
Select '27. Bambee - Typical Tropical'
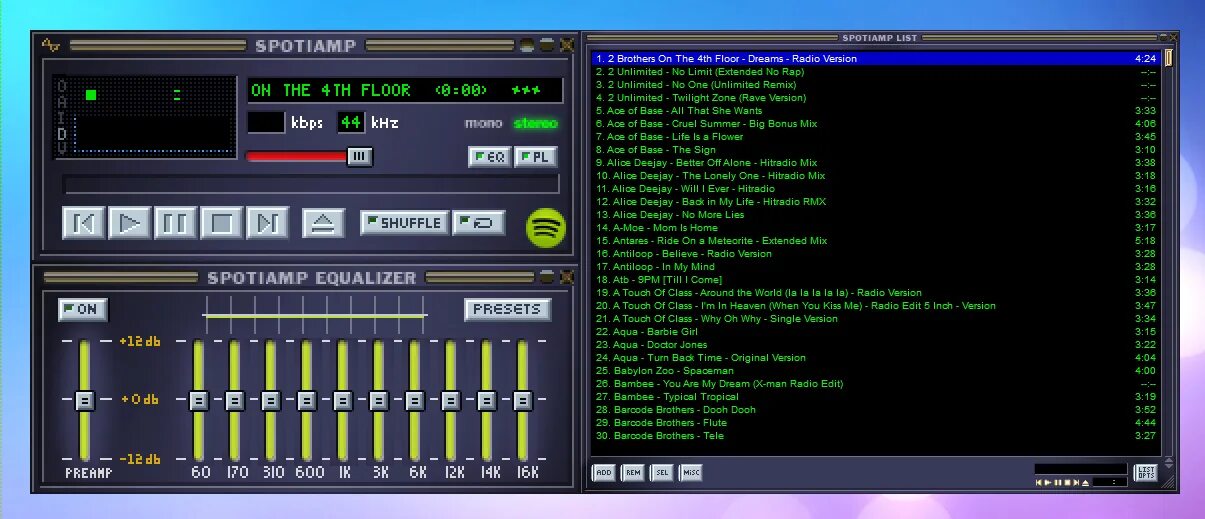pyautogui.click(x=875, y=397)
